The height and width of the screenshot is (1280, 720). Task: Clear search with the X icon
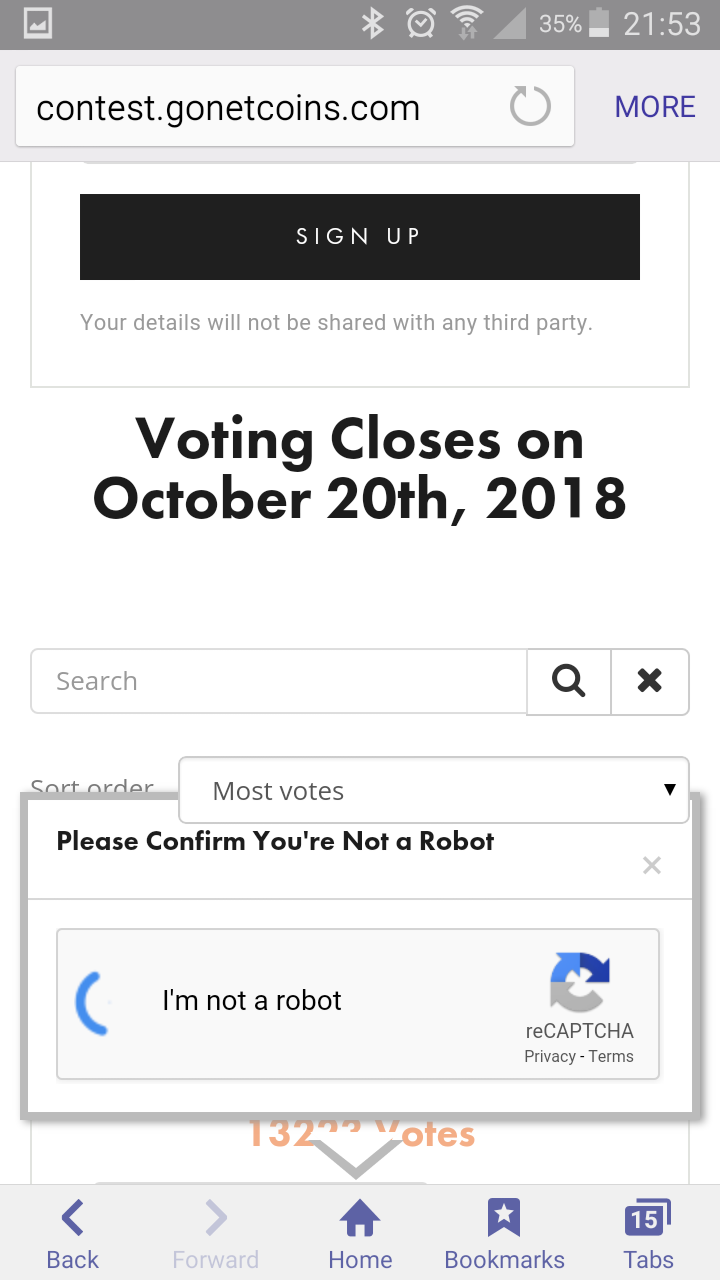click(650, 681)
